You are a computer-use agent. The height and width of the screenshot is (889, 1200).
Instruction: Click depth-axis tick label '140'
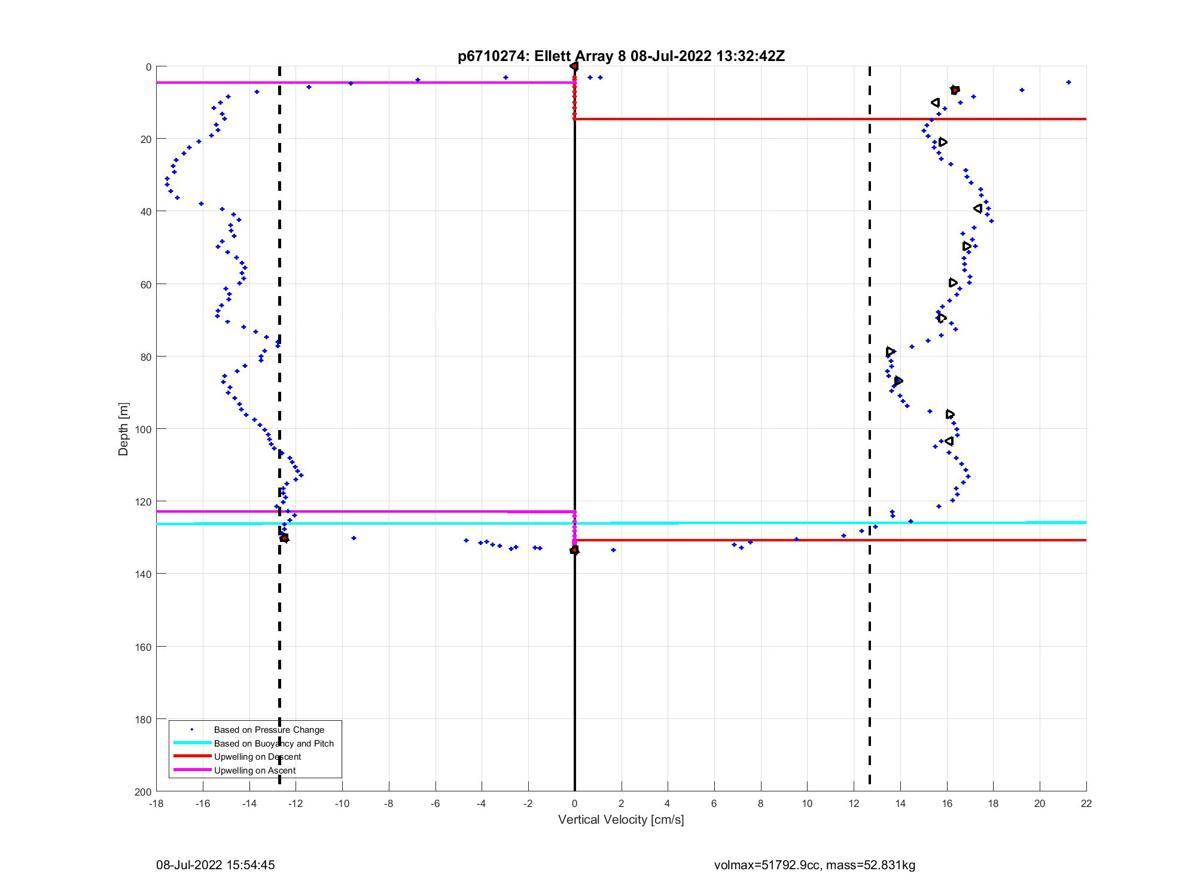pyautogui.click(x=142, y=574)
